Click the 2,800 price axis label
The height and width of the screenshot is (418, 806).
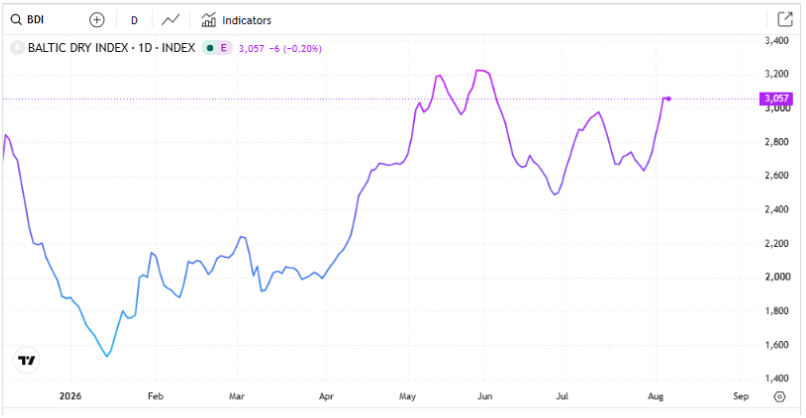pyautogui.click(x=776, y=142)
